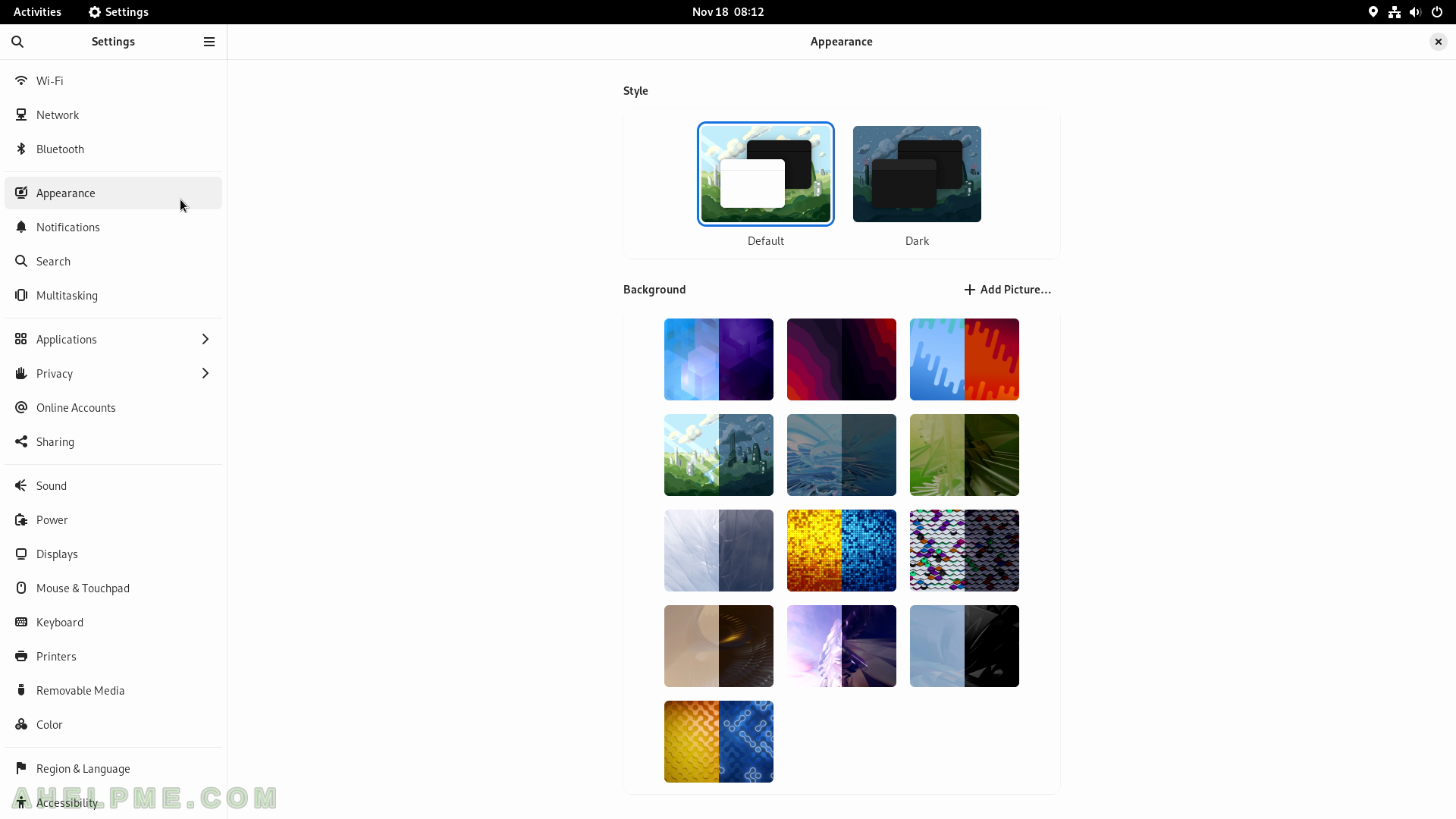Select the Default light style
Viewport: 1456px width, 819px height.
pos(766,174)
